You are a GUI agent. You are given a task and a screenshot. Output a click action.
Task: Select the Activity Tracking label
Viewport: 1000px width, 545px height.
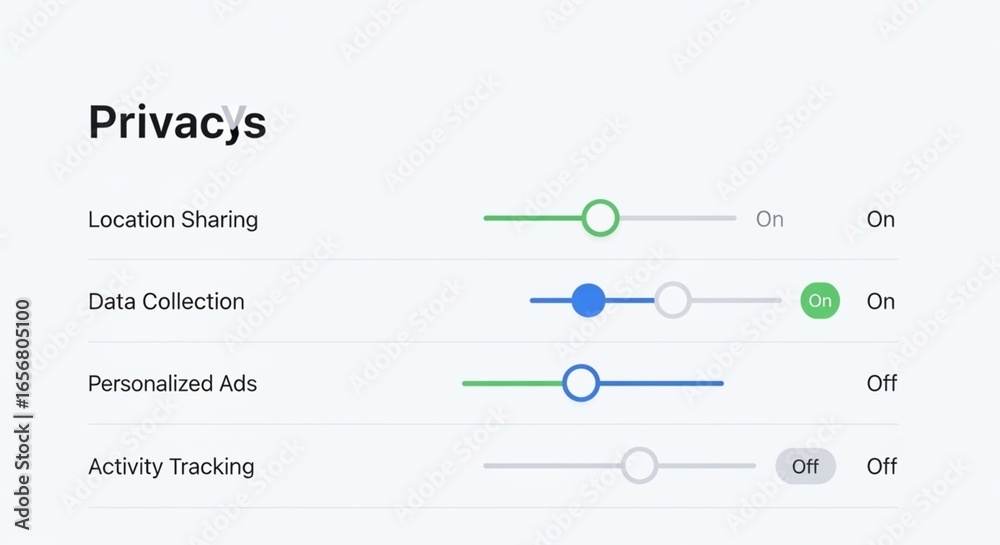171,467
